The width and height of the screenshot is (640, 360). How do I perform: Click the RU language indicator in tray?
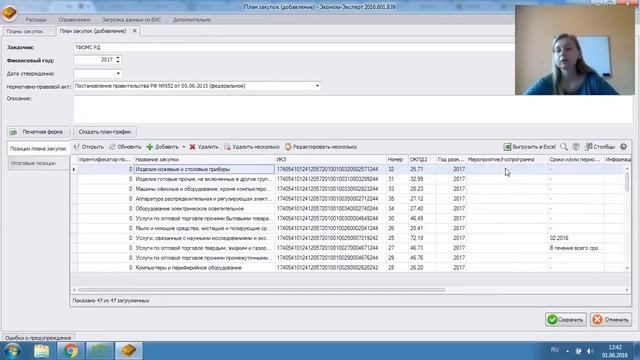click(x=554, y=350)
